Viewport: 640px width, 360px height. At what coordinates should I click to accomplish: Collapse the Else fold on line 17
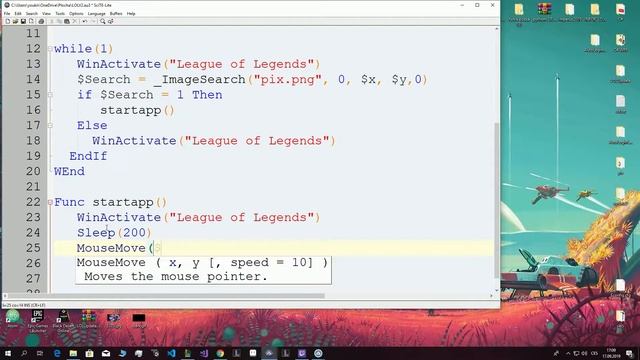pyautogui.click(x=50, y=125)
